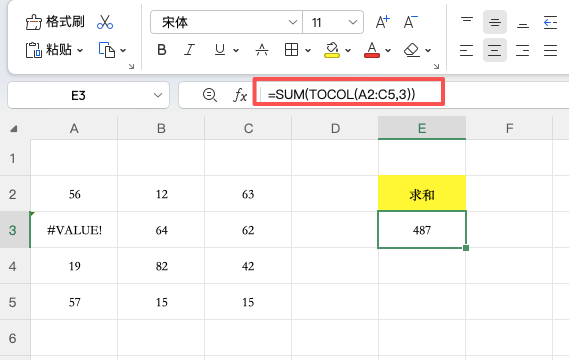
Task: Click the Format Painter (格式刷) button
Action: [x=55, y=22]
